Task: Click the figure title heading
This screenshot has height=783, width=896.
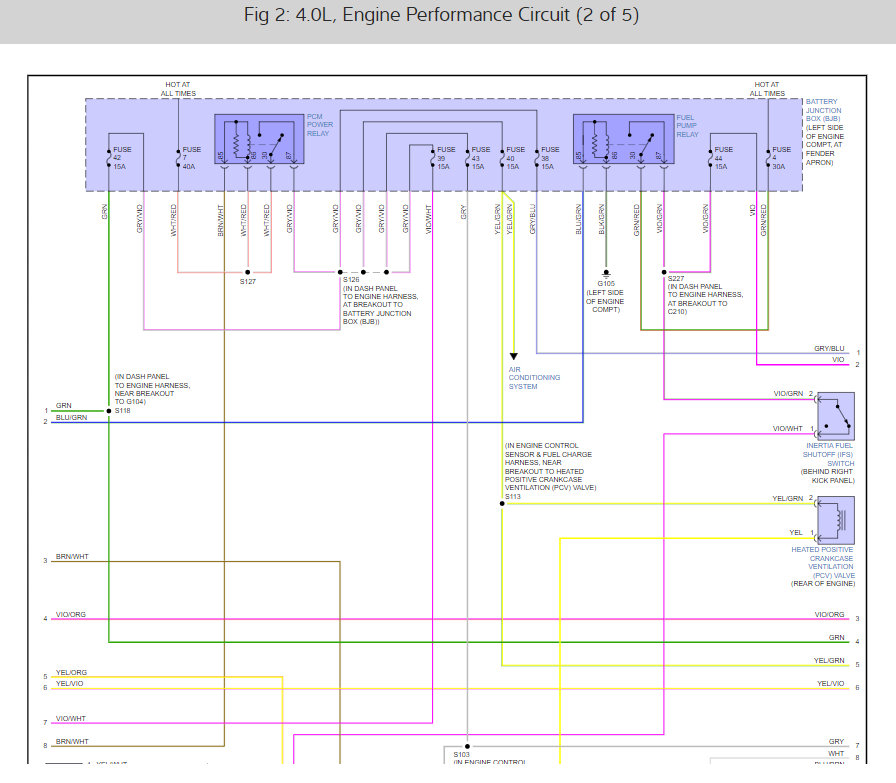Action: pos(441,15)
